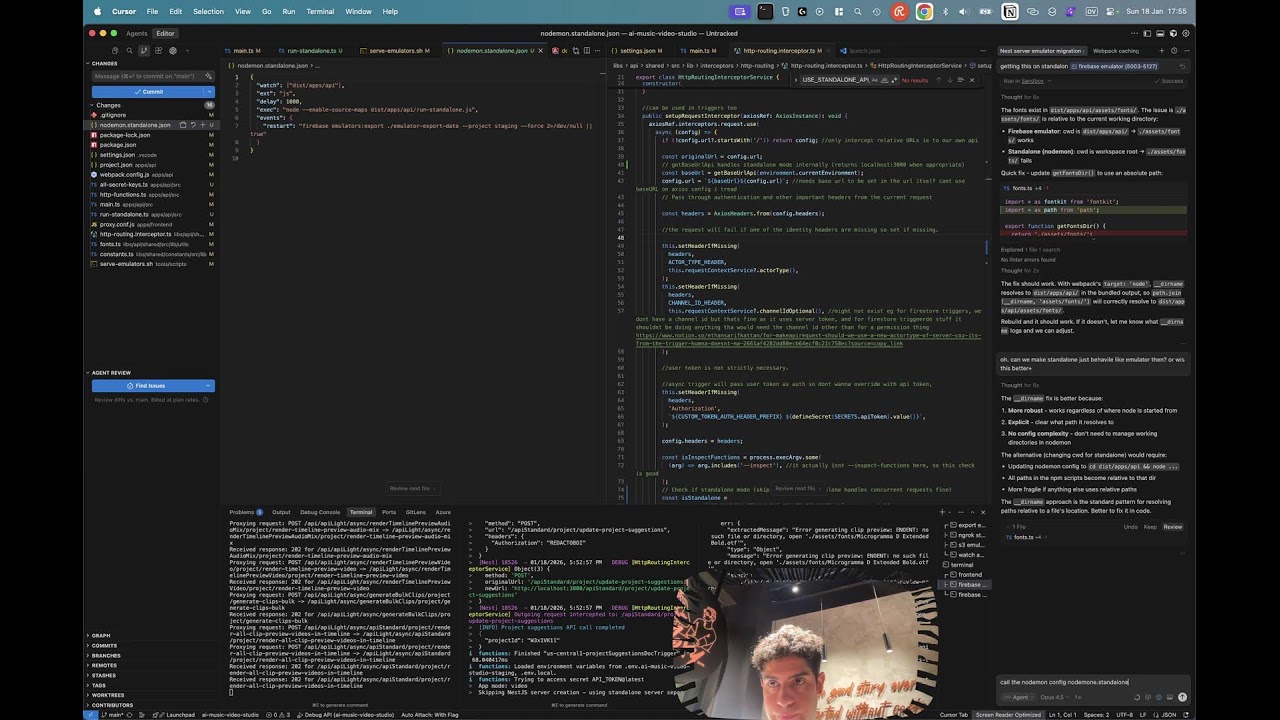Image resolution: width=1280 pixels, height=720 pixels.
Task: Click Review button in chat changes bar
Action: point(1173,527)
